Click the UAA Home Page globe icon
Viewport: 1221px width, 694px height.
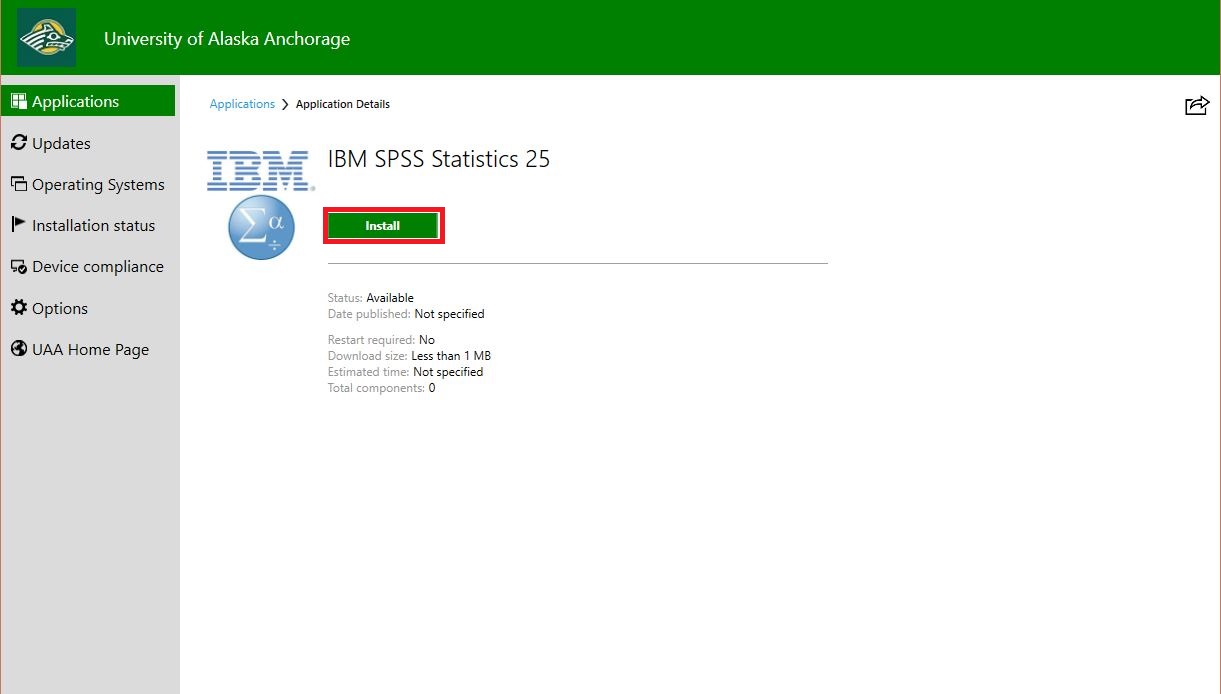pyautogui.click(x=18, y=349)
